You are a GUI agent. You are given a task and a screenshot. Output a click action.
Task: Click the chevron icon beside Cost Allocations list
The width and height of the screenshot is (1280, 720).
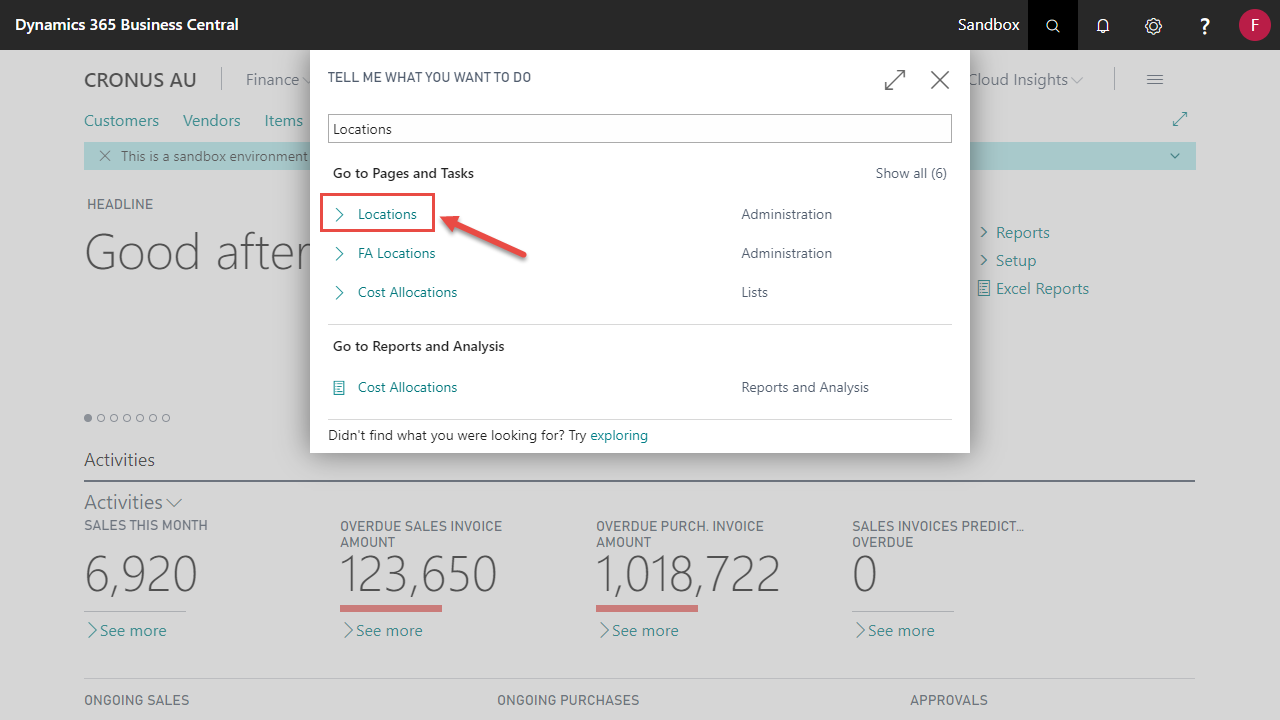[x=339, y=292]
